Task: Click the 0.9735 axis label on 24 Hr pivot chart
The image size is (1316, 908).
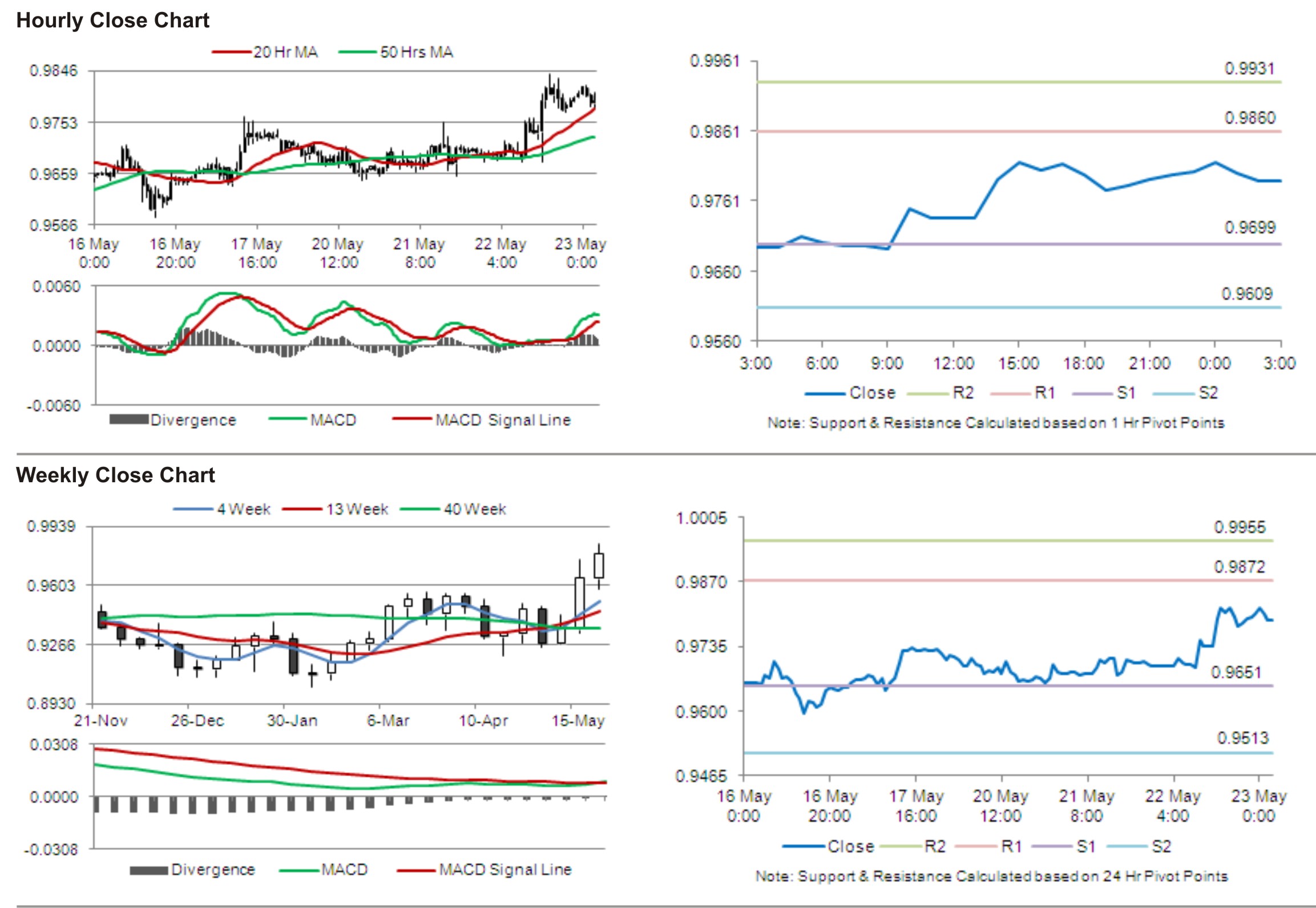Action: click(701, 647)
